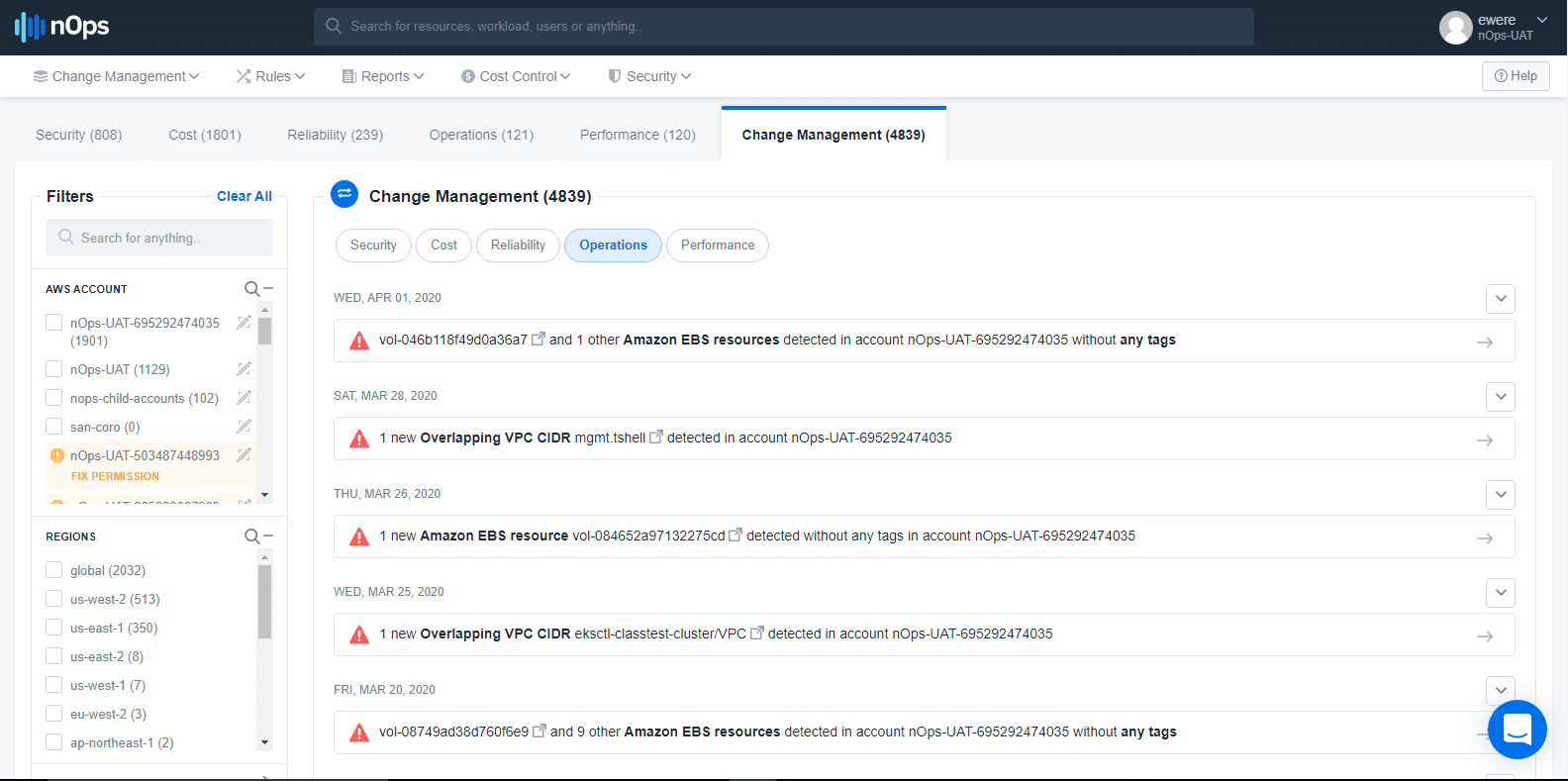The height and width of the screenshot is (781, 1568).
Task: Check the global (2032) region checkbox
Action: coord(54,570)
